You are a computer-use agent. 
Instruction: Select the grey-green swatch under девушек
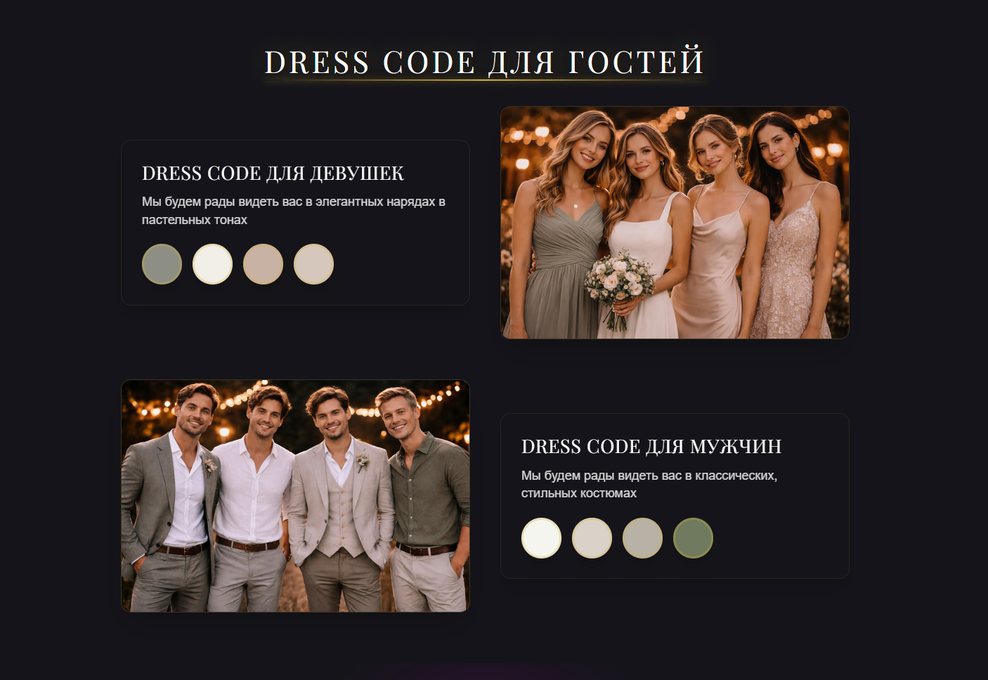click(162, 264)
